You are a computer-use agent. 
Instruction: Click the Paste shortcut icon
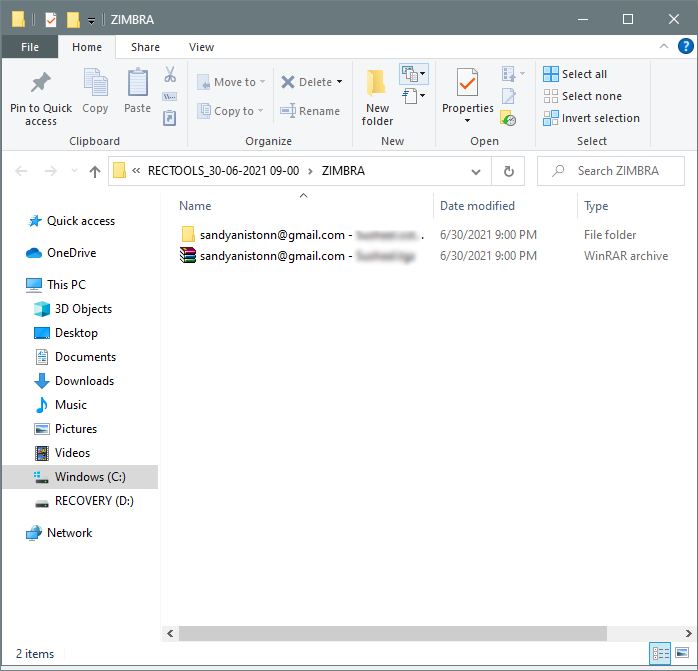170,118
